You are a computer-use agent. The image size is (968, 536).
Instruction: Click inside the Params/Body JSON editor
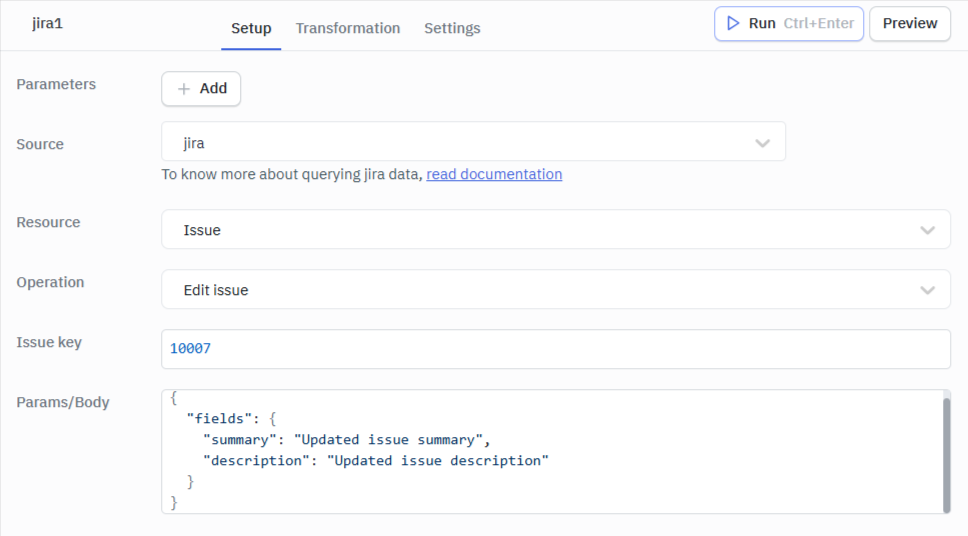click(553, 451)
